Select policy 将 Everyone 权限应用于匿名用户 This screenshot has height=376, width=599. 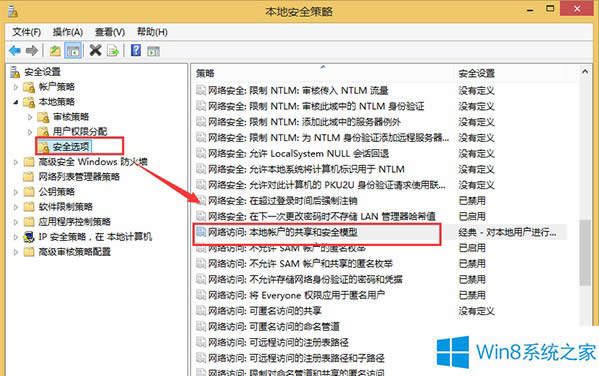coord(296,295)
